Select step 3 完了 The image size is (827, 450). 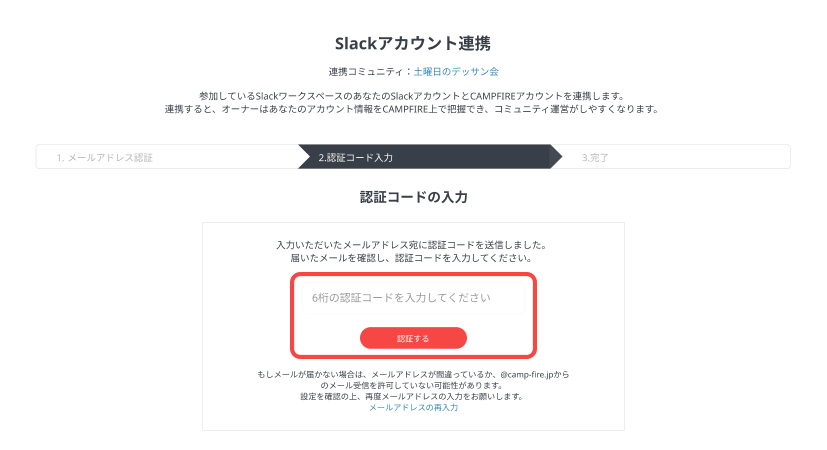595,158
